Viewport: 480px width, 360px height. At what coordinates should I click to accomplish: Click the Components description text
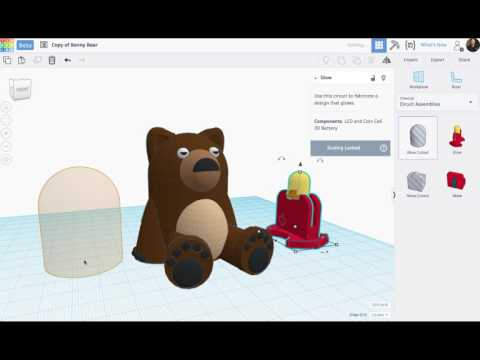348,125
